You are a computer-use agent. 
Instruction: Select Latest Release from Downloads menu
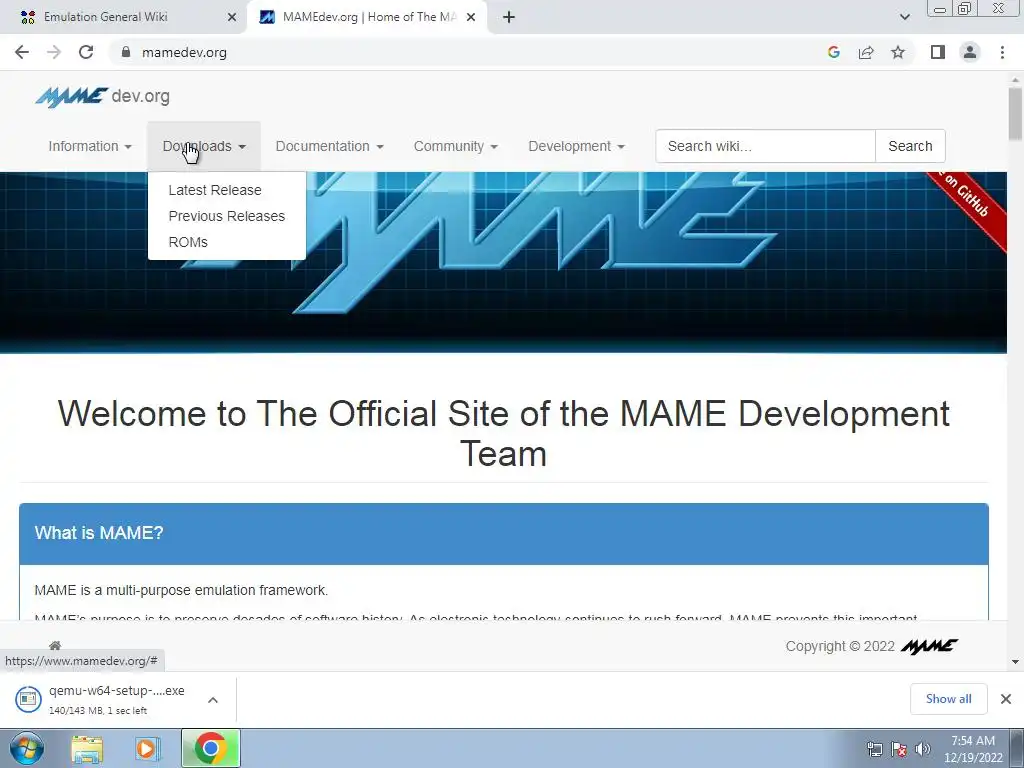215,190
